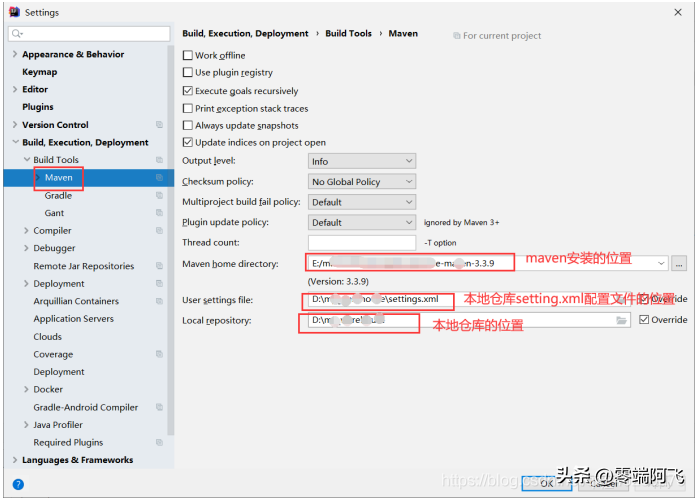Screen dimensions: 699x499
Task: Focus the settings search field
Action: point(89,33)
